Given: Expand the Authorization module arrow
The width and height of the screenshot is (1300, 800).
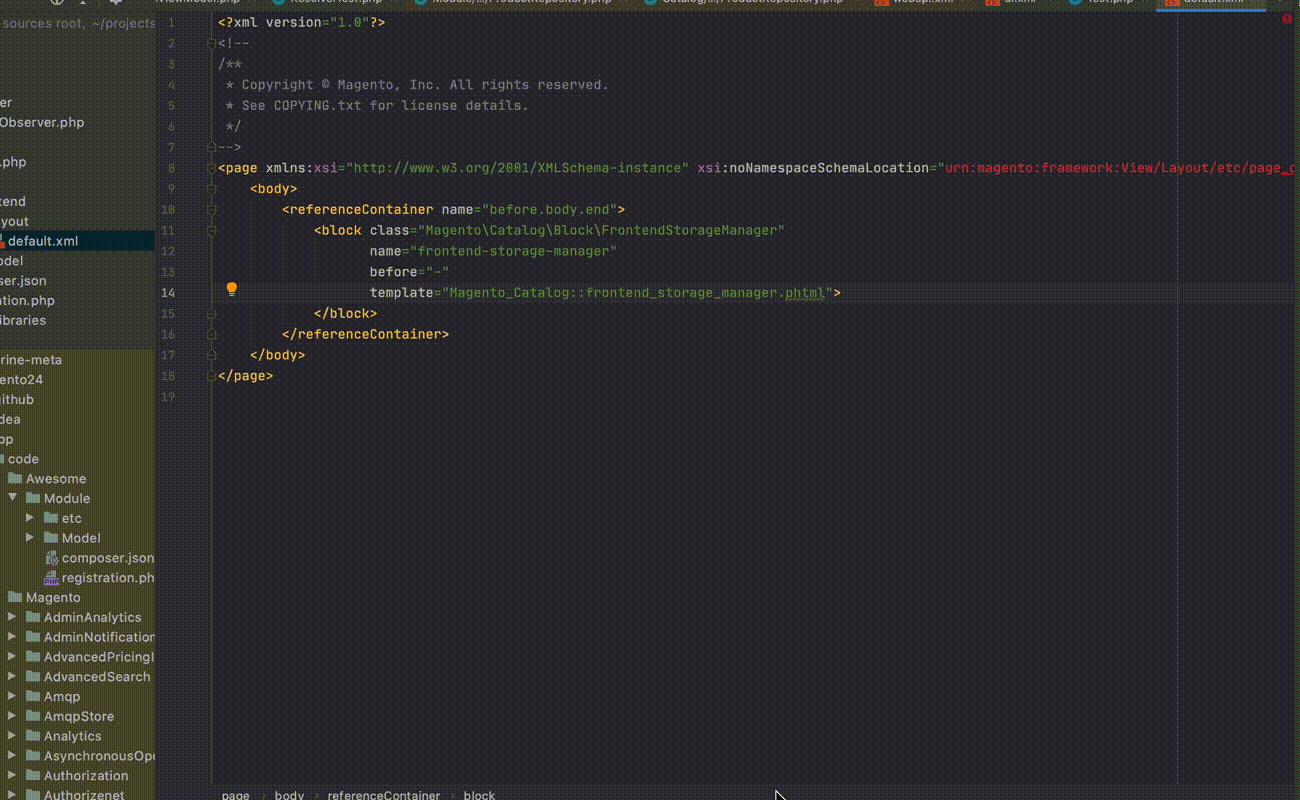Looking at the screenshot, I should point(12,776).
